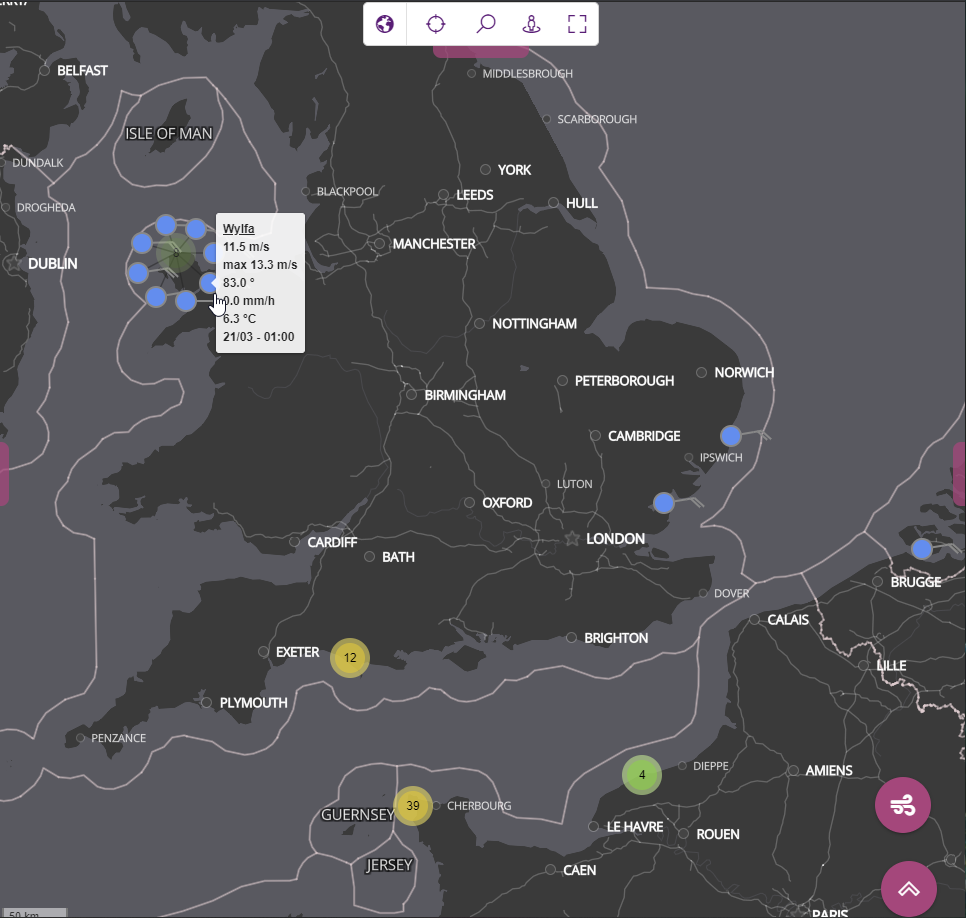Open the right edge pink side panel

pyautogui.click(x=961, y=474)
